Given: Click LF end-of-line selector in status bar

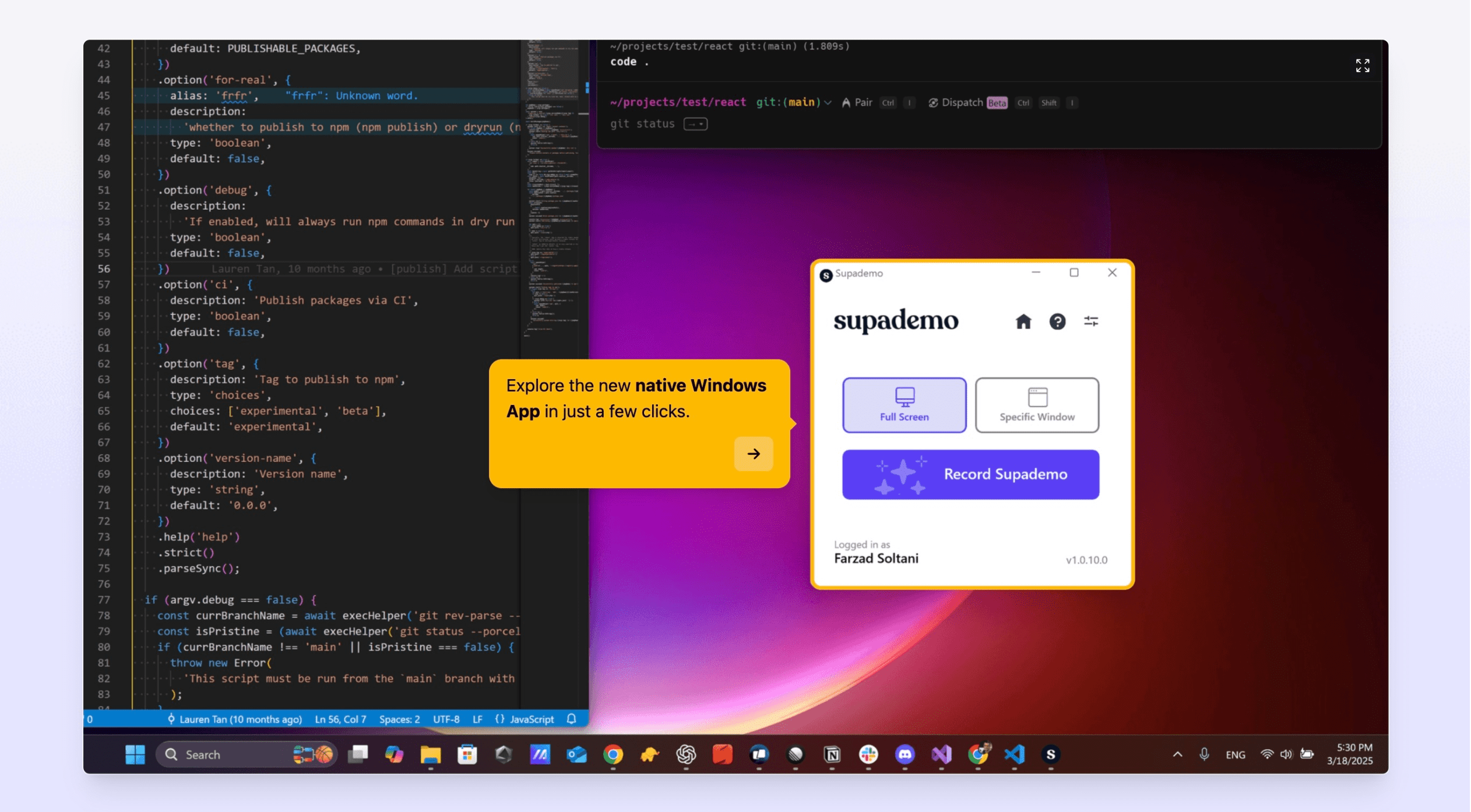Looking at the screenshot, I should [x=477, y=719].
